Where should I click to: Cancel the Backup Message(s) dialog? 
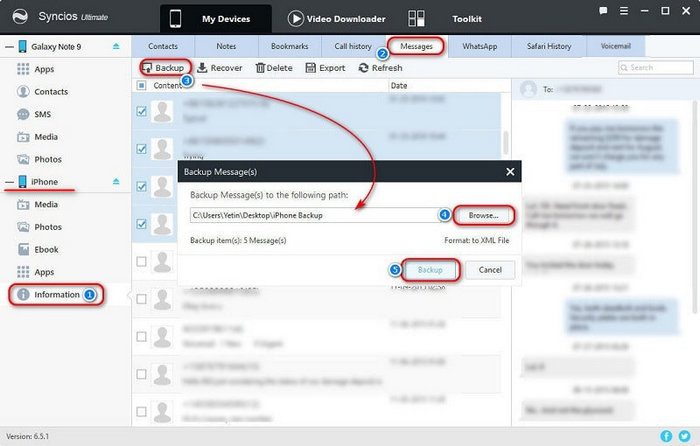point(490,270)
